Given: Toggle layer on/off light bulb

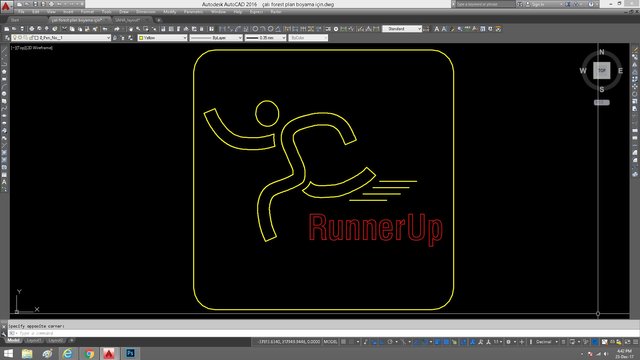Looking at the screenshot, I should click(14, 38).
